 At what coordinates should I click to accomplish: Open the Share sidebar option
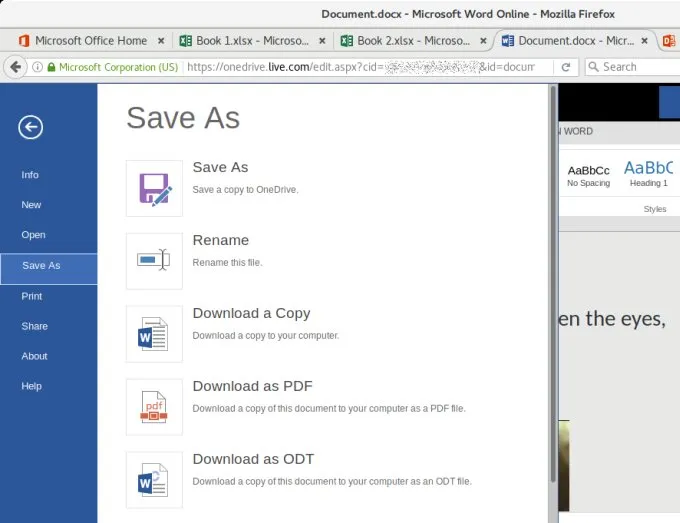coord(34,326)
